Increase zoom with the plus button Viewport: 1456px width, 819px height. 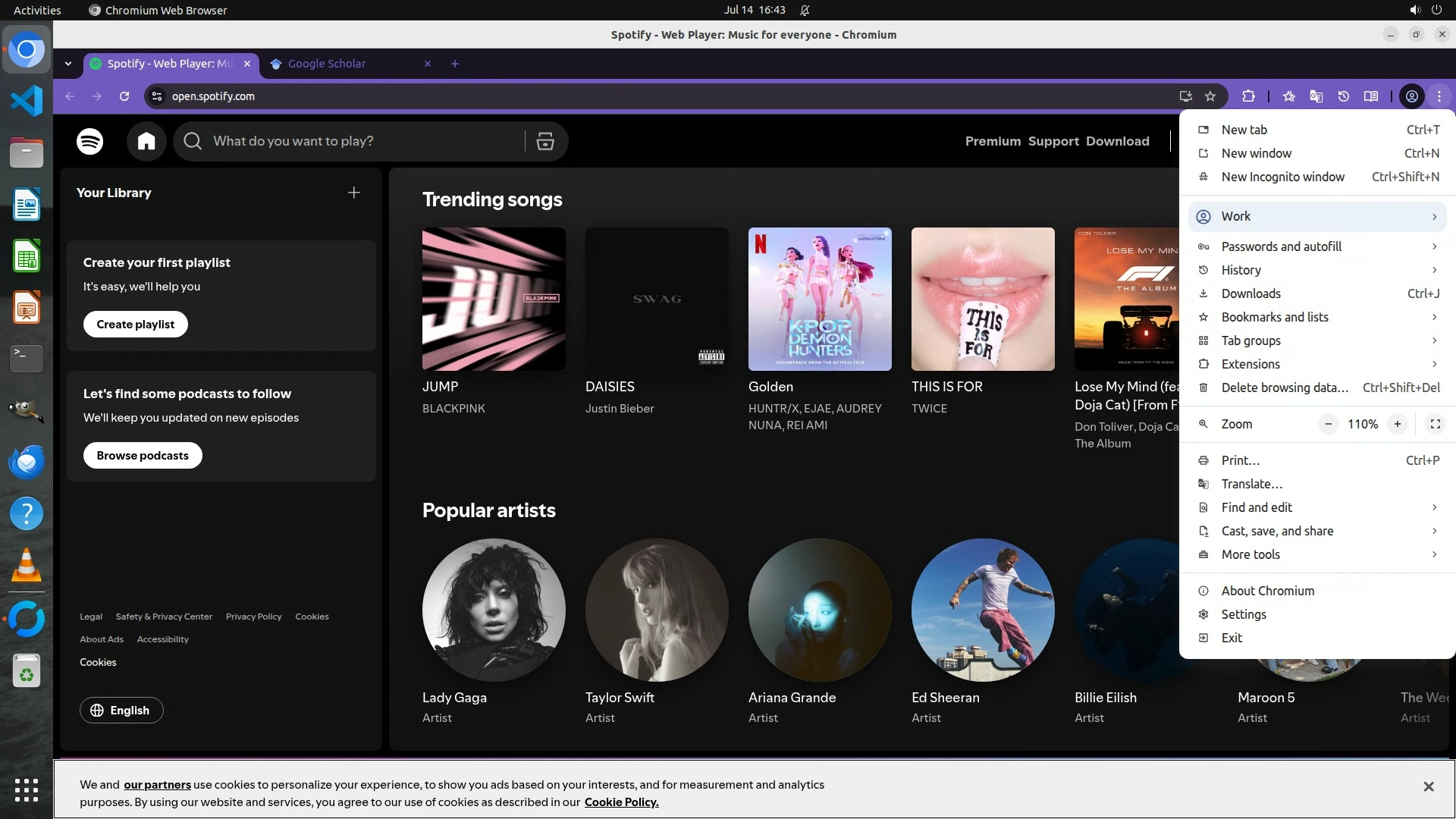click(x=1397, y=424)
